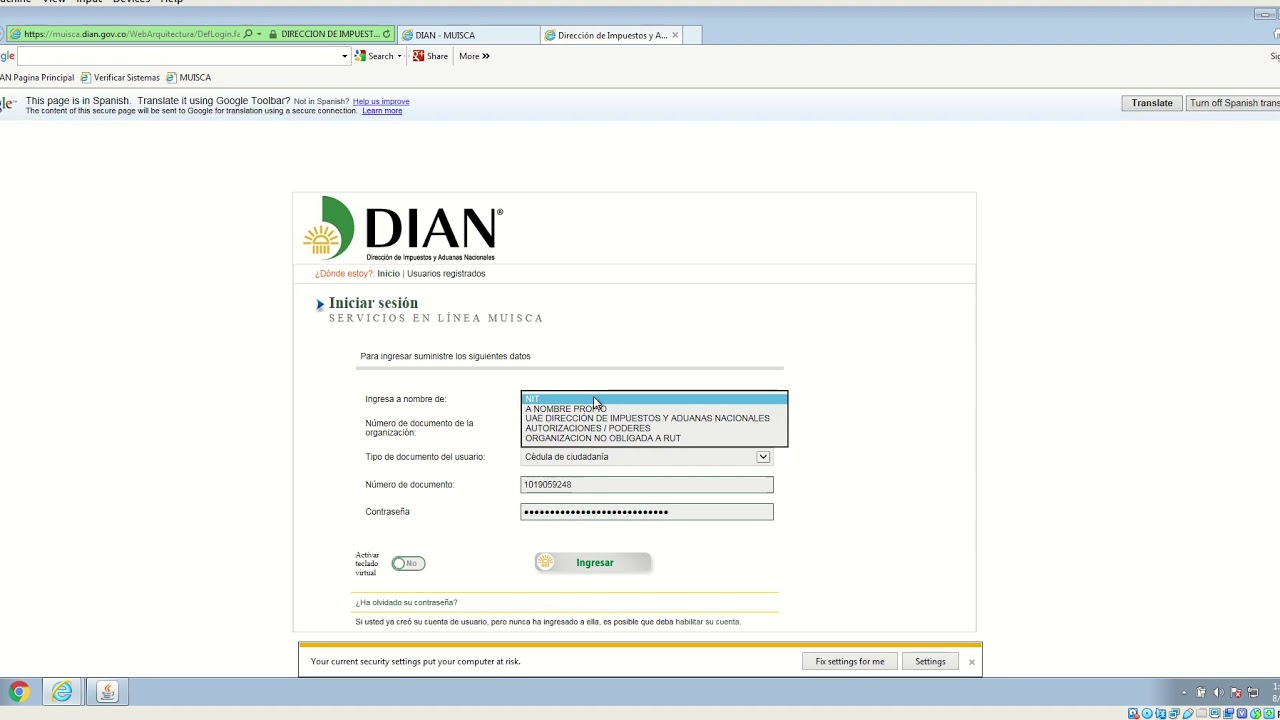1280x720 pixels.
Task: Click the lock security icon in address bar
Action: pyautogui.click(x=273, y=34)
